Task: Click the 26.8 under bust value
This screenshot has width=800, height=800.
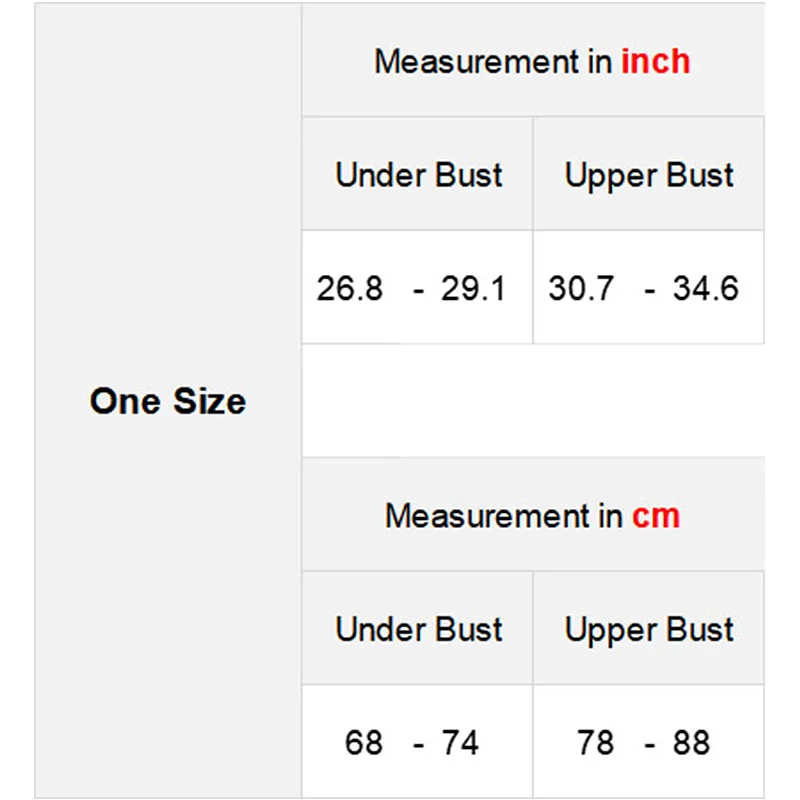Action: [349, 289]
